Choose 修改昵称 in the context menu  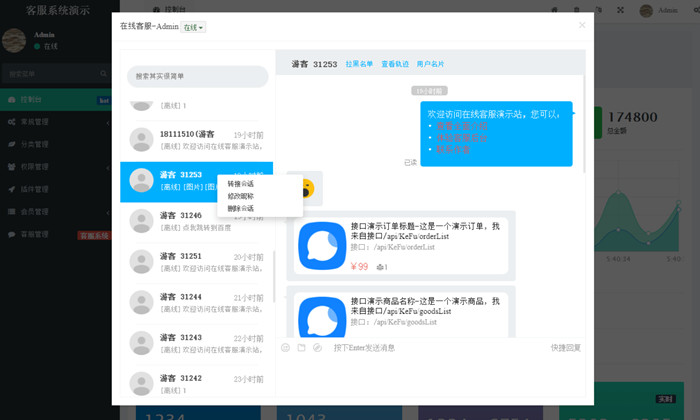click(241, 196)
